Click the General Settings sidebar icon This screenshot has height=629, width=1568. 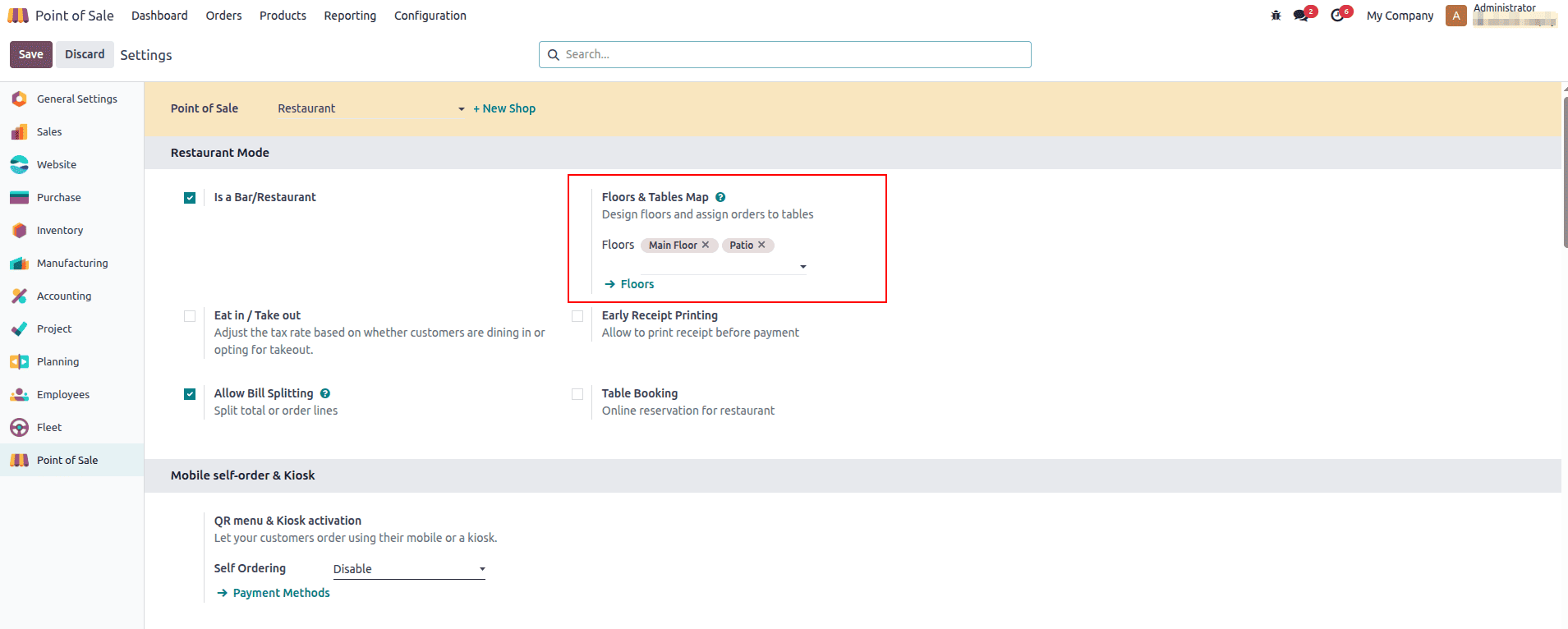point(20,99)
